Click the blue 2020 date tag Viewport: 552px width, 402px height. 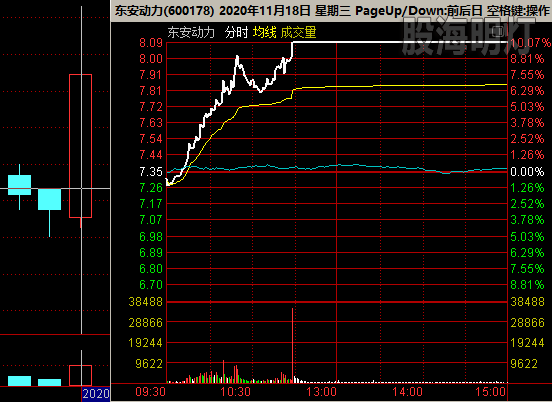(96, 394)
